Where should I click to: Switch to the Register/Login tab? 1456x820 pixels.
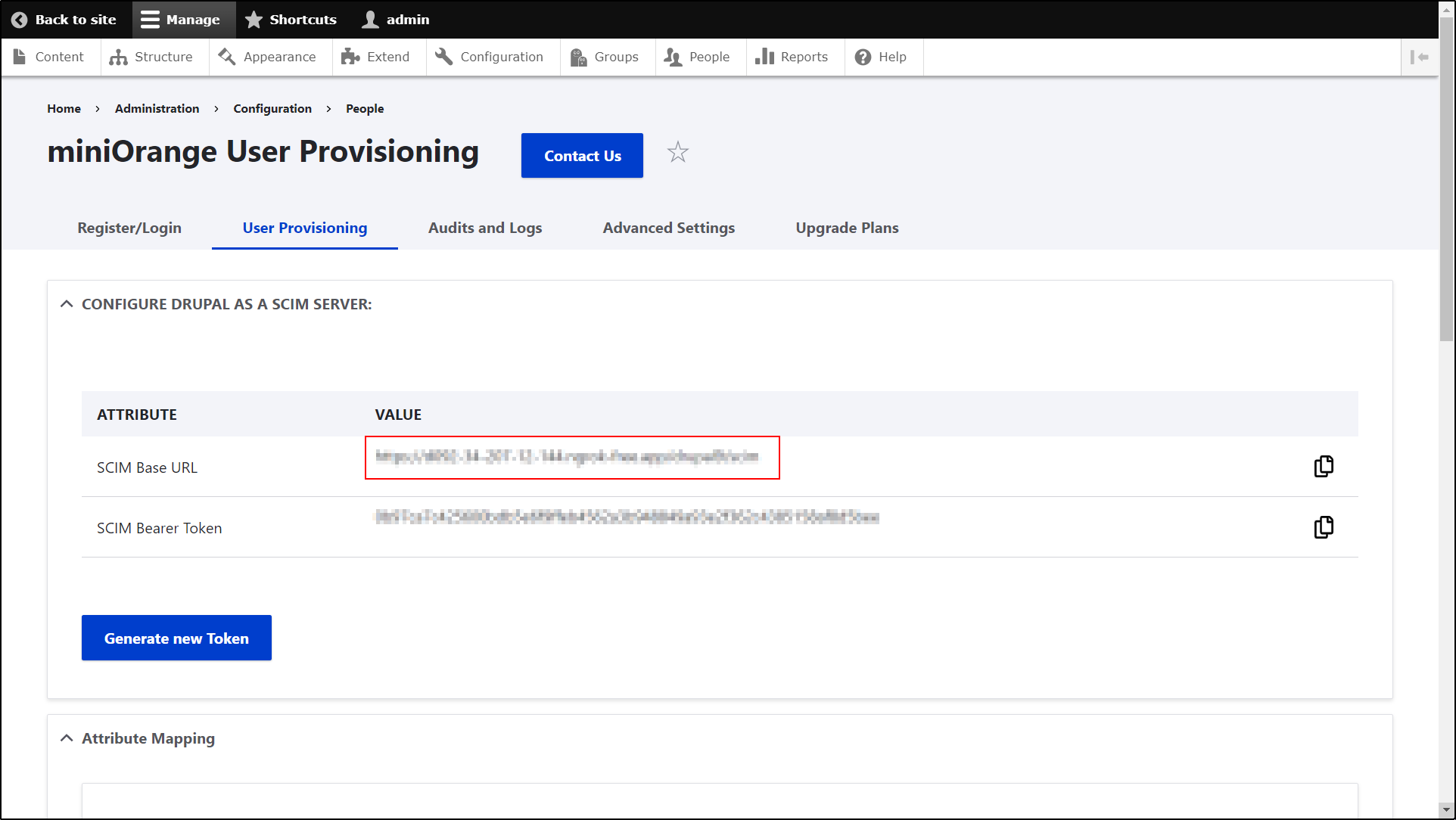click(129, 228)
